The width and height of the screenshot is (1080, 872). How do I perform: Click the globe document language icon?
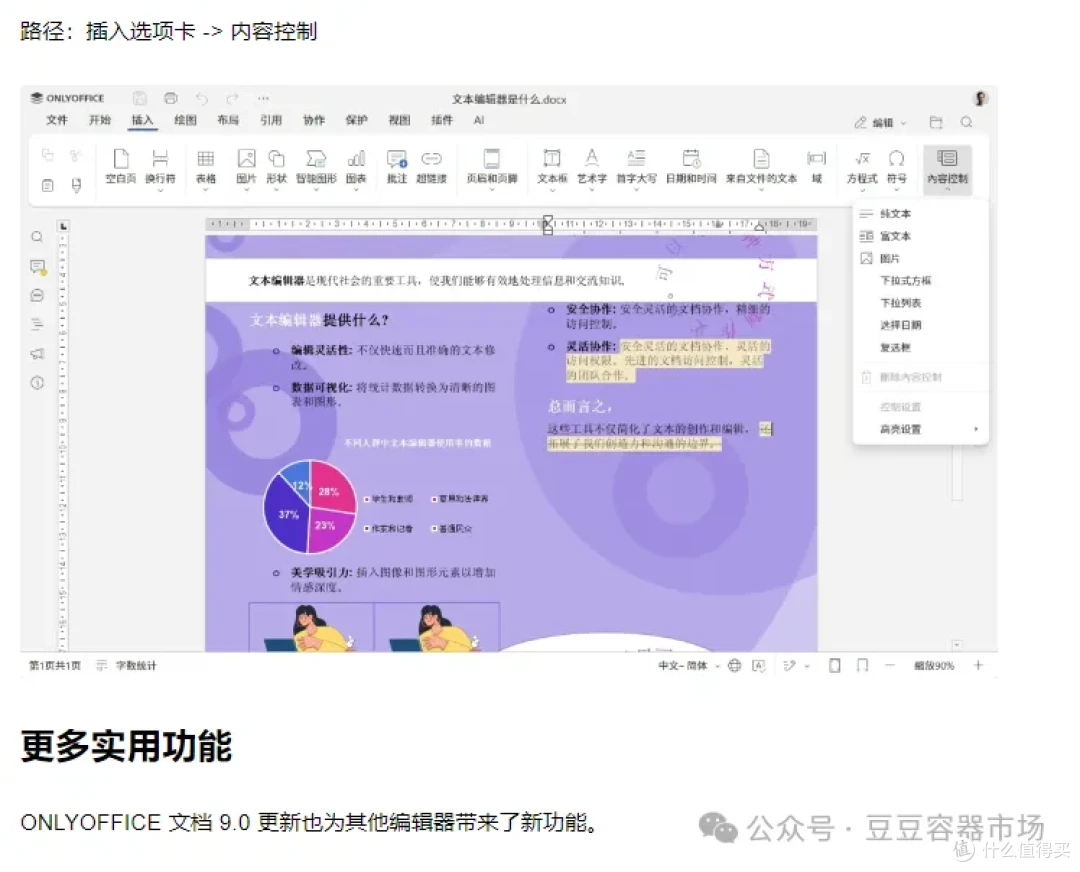pyautogui.click(x=735, y=665)
